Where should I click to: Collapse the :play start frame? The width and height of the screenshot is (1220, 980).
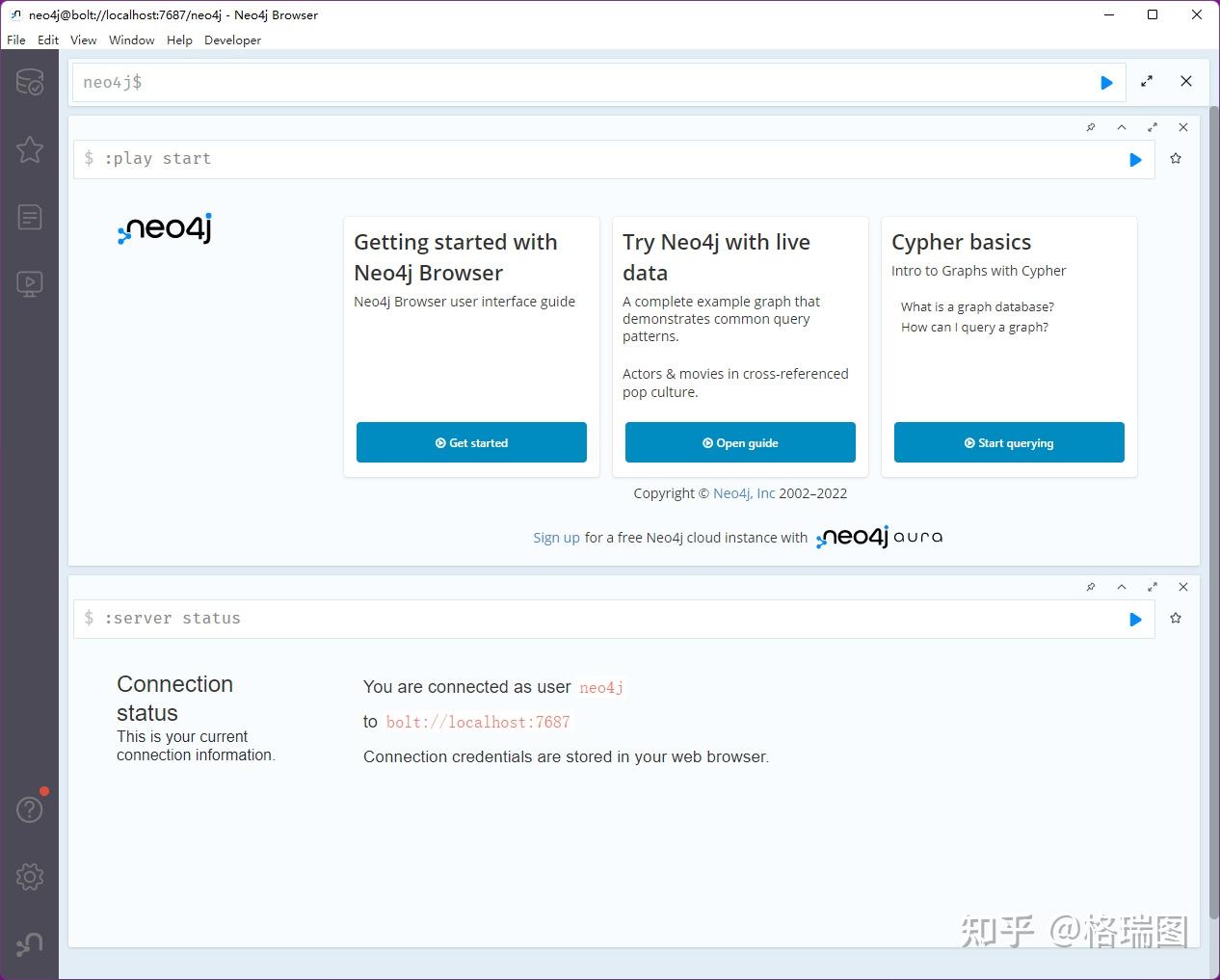pos(1122,127)
